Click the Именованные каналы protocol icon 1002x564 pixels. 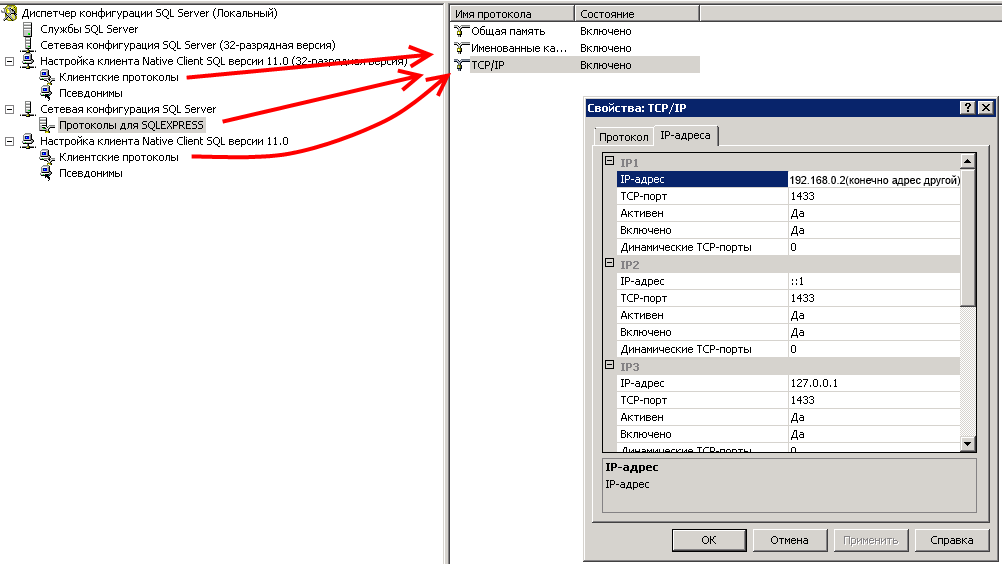click(x=461, y=48)
